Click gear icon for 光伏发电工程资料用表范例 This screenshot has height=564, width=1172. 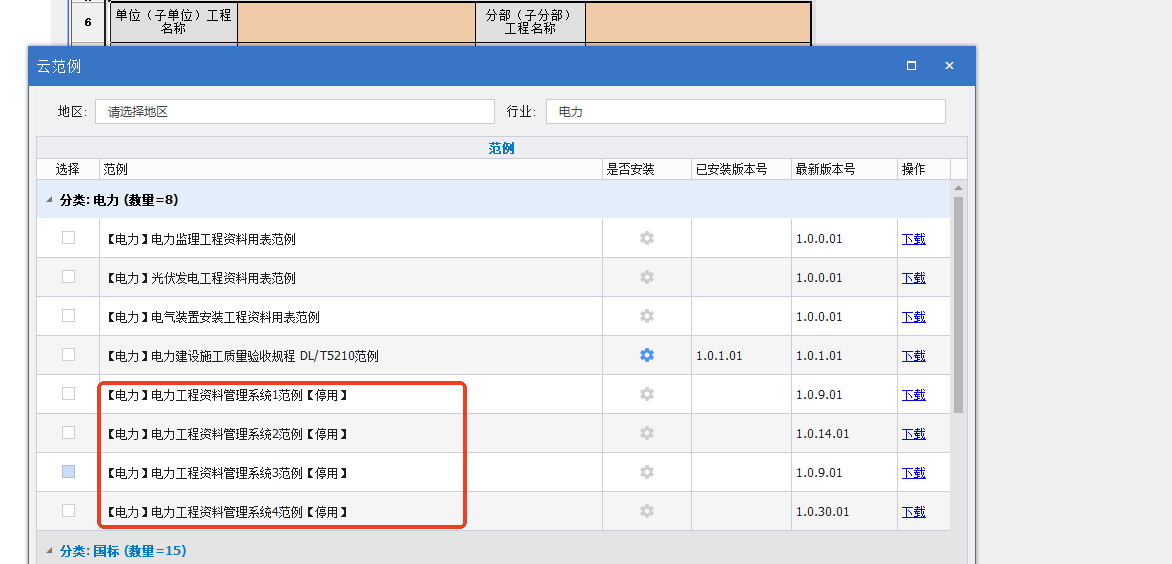(647, 277)
